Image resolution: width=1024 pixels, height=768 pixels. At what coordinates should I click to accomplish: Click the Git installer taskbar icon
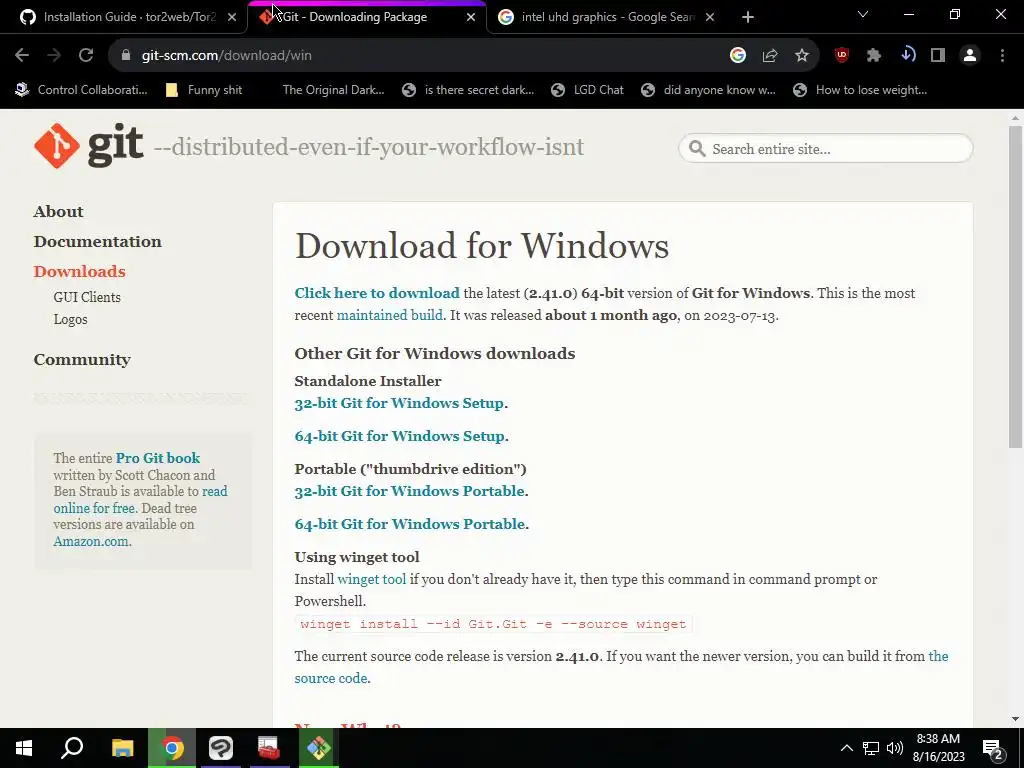point(318,748)
